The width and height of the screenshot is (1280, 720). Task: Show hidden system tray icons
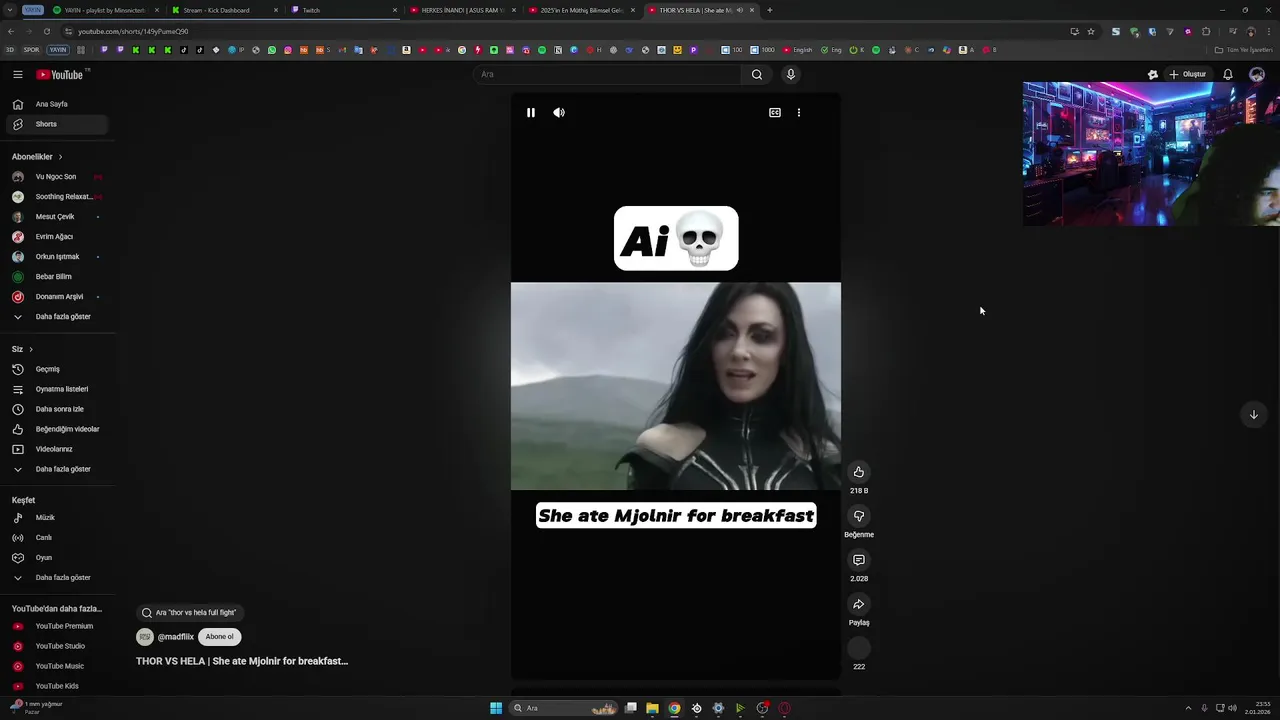1188,708
